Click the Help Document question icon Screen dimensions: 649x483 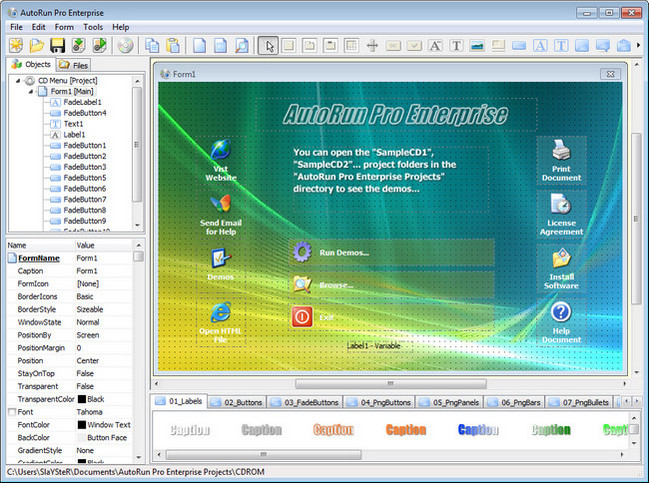pyautogui.click(x=561, y=312)
